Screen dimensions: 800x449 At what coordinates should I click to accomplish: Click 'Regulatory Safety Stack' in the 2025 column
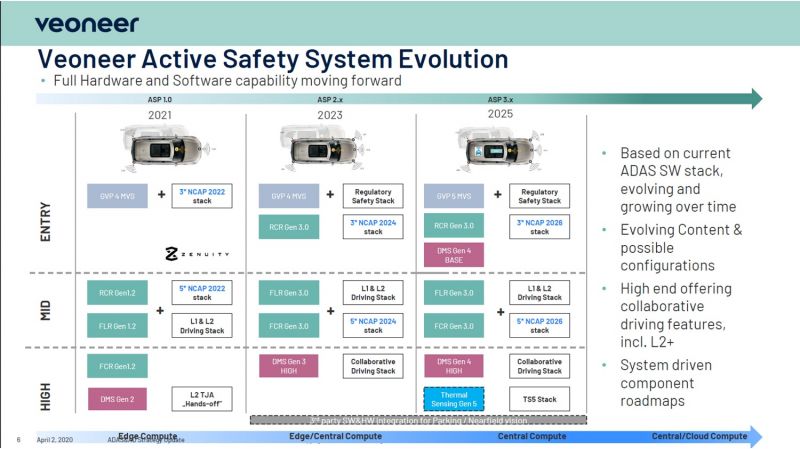pyautogui.click(x=539, y=196)
